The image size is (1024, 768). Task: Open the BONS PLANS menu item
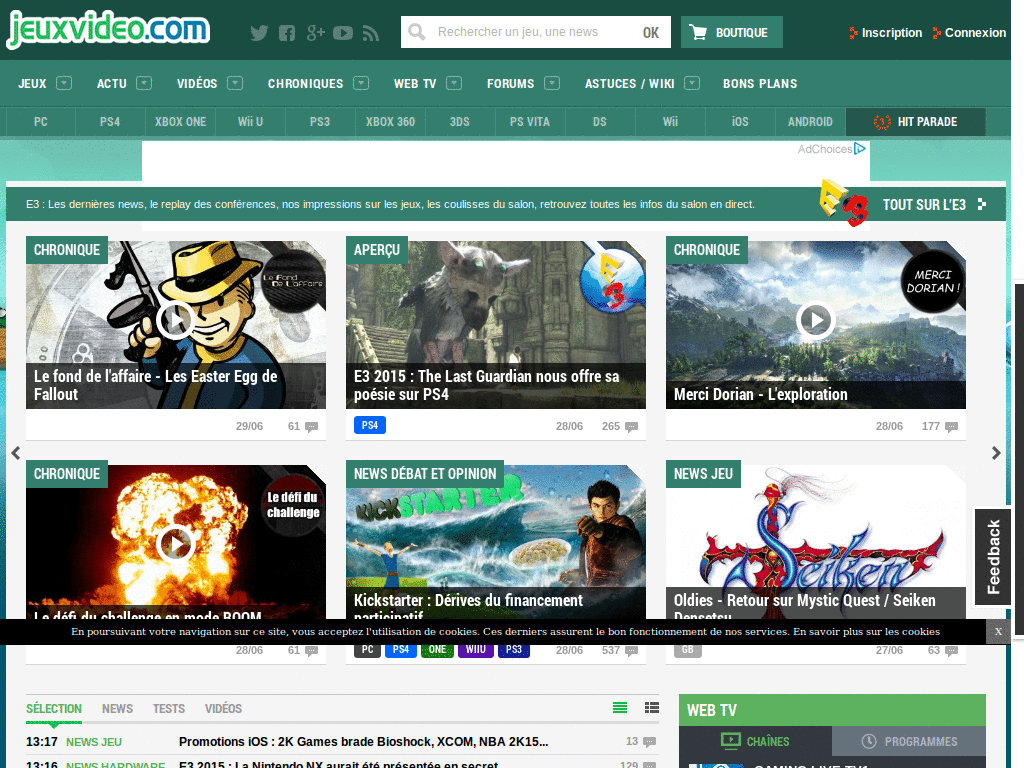point(760,84)
